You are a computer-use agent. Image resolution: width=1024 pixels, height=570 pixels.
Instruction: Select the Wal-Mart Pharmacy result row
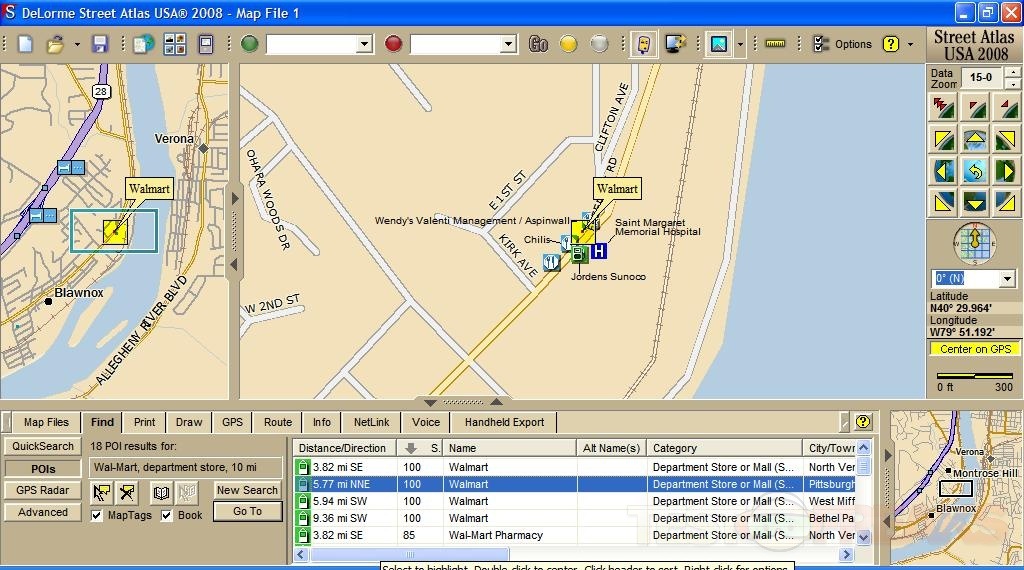(x=495, y=535)
